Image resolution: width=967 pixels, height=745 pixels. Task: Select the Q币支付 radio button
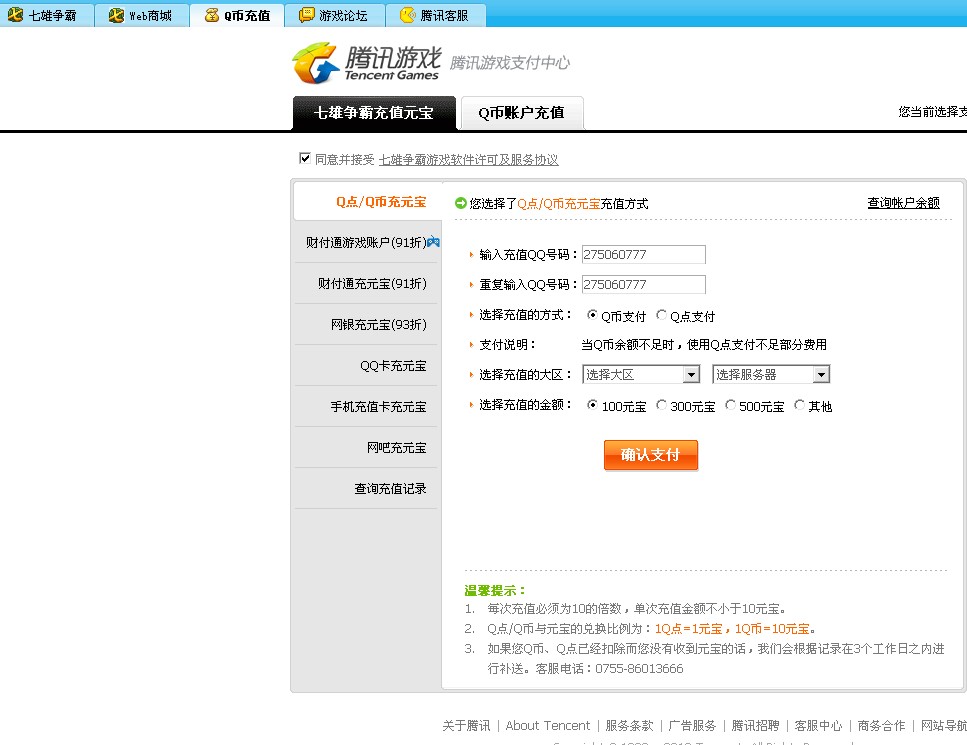(x=592, y=315)
